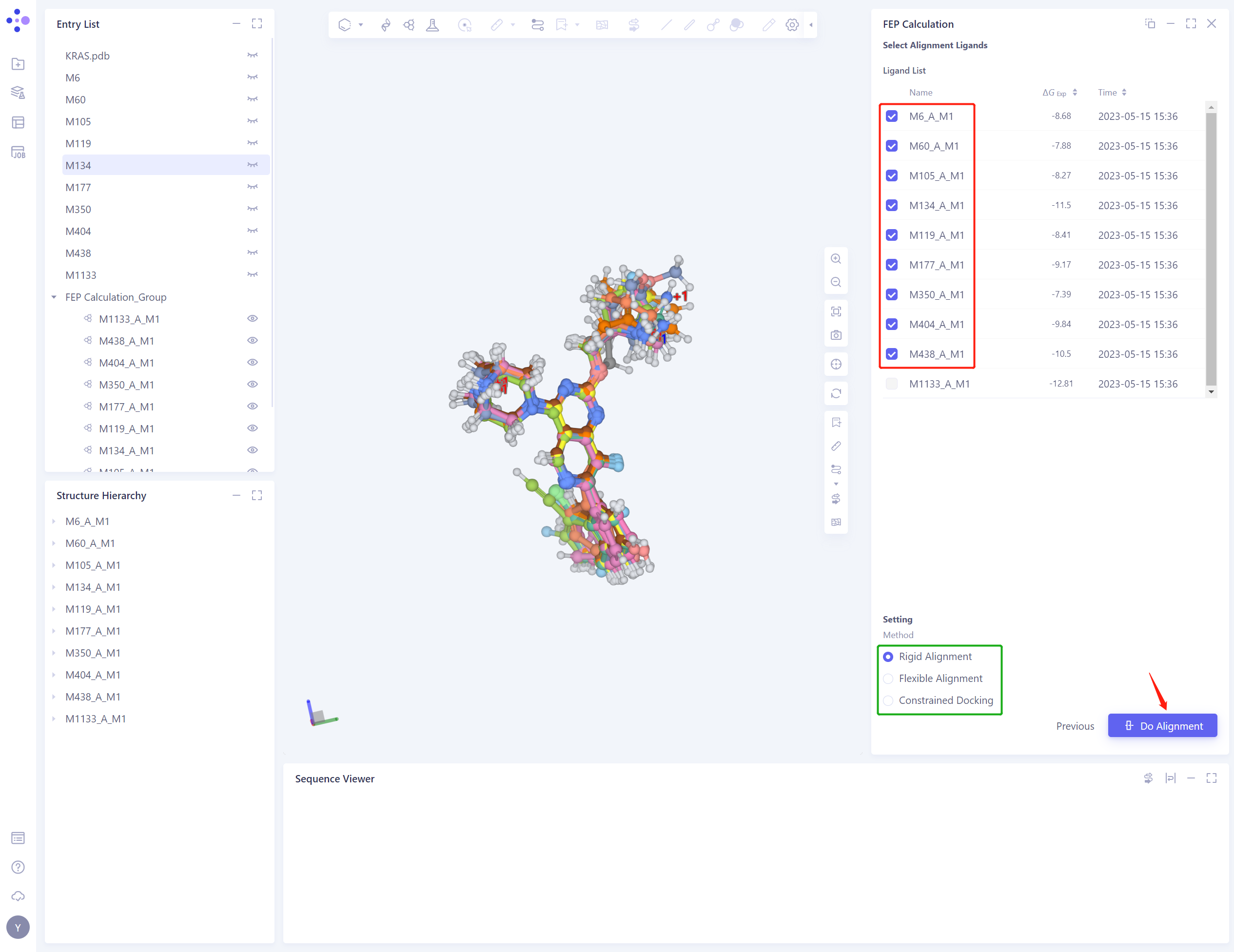
Task: Uncheck the M134_A_M1 ligand checkbox
Action: coord(892,206)
